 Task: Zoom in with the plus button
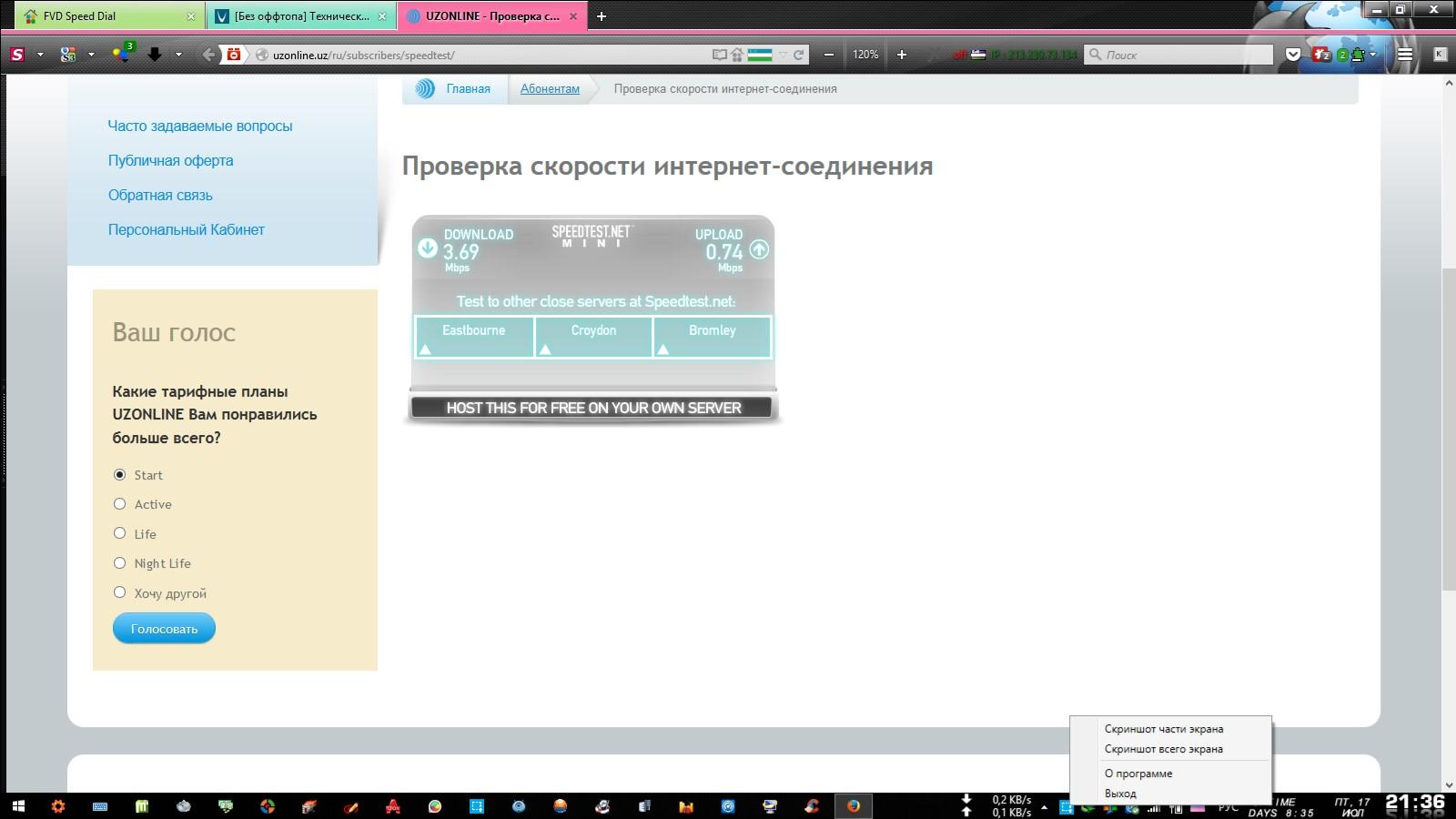click(902, 55)
